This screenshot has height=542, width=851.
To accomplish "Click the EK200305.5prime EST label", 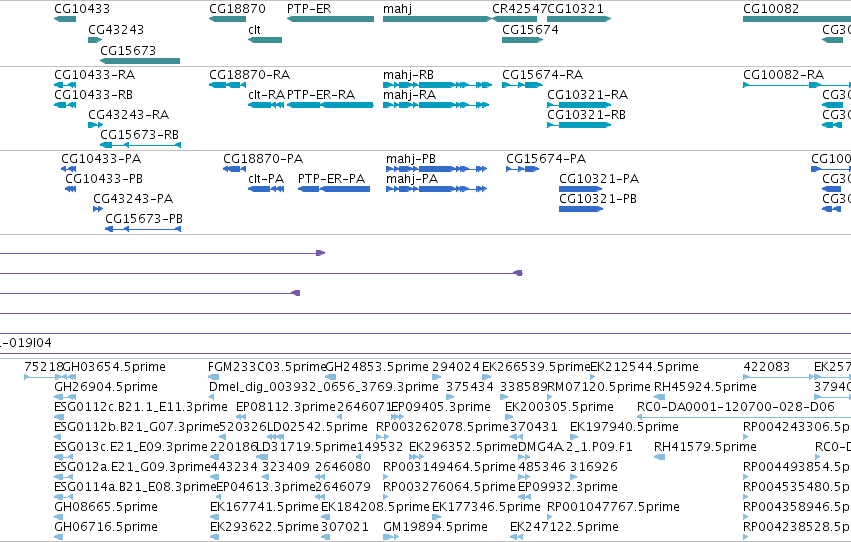I will point(560,407).
